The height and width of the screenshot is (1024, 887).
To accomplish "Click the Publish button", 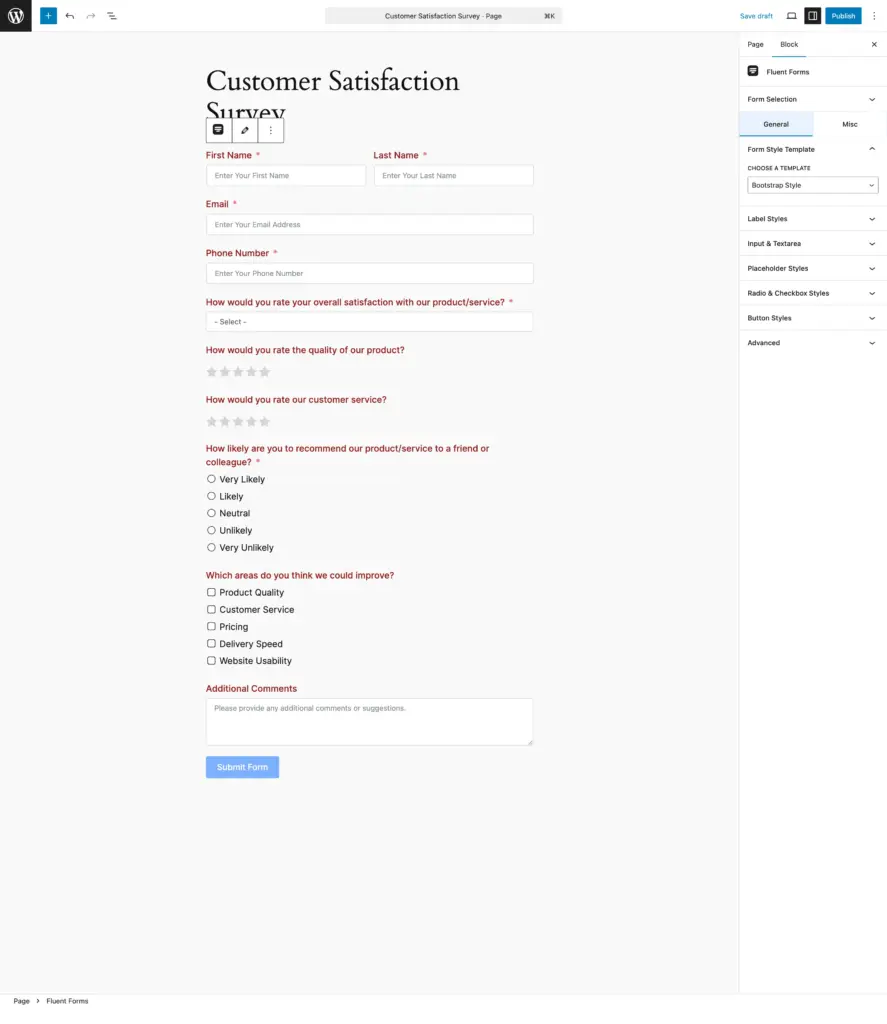I will point(843,16).
